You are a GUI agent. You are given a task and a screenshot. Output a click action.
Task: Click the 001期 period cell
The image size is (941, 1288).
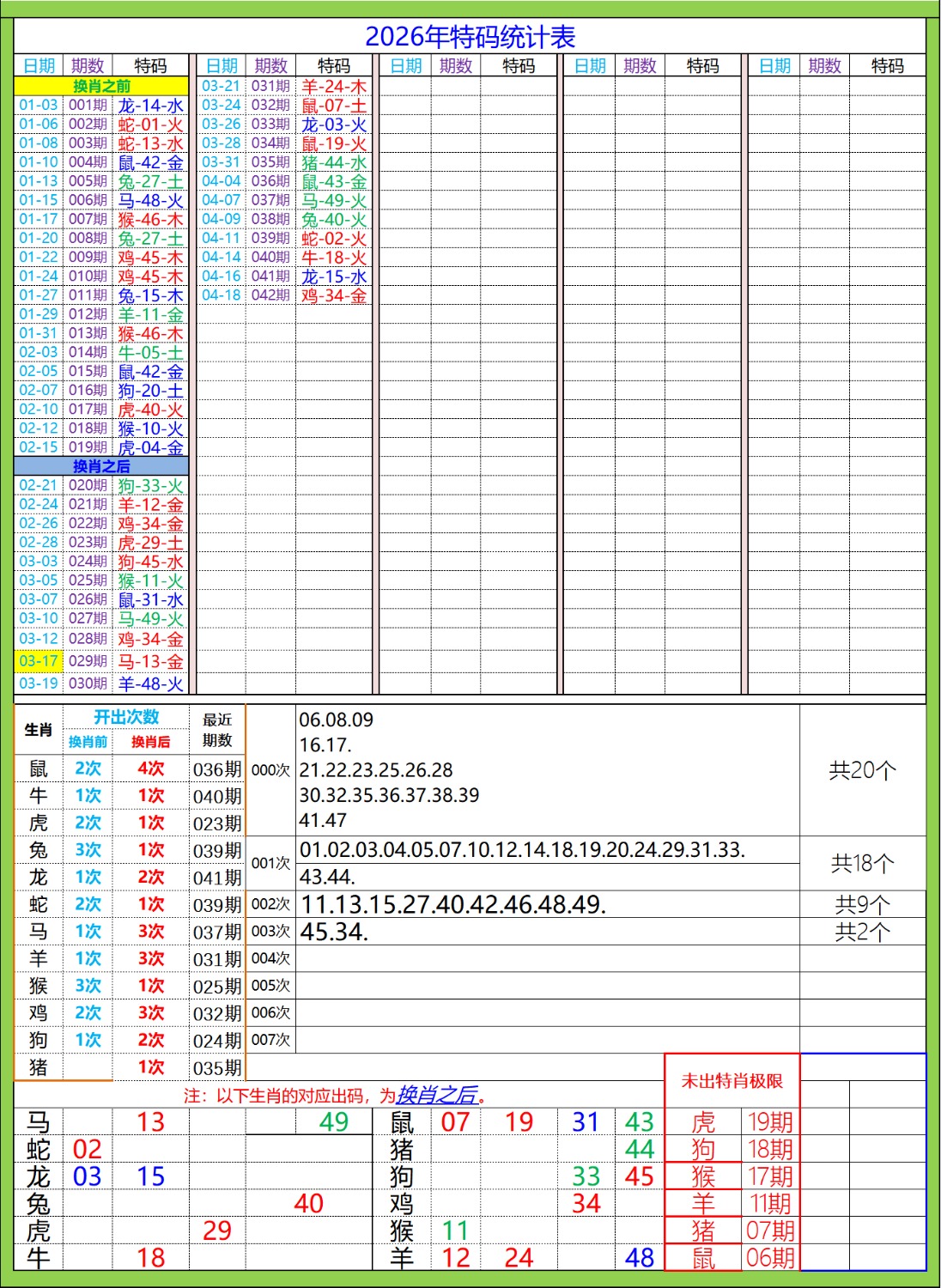88,106
